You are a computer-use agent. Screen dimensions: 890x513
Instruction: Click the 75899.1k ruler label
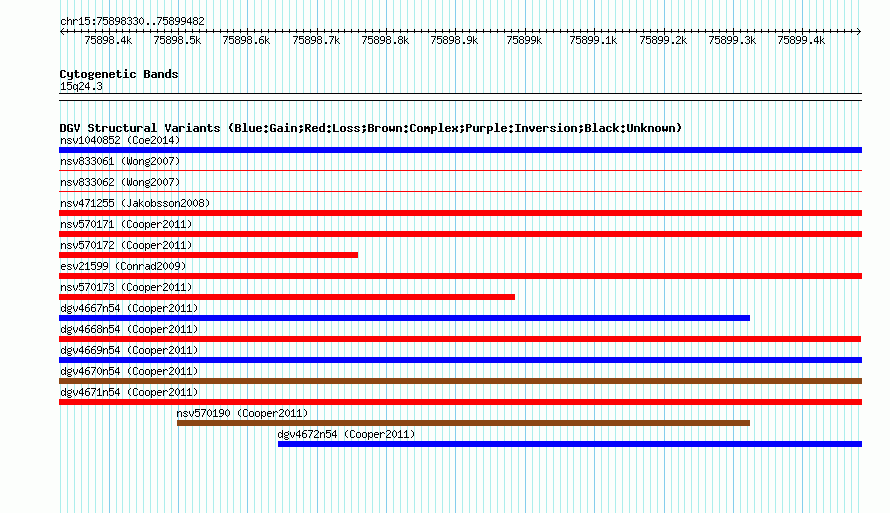(x=593, y=40)
